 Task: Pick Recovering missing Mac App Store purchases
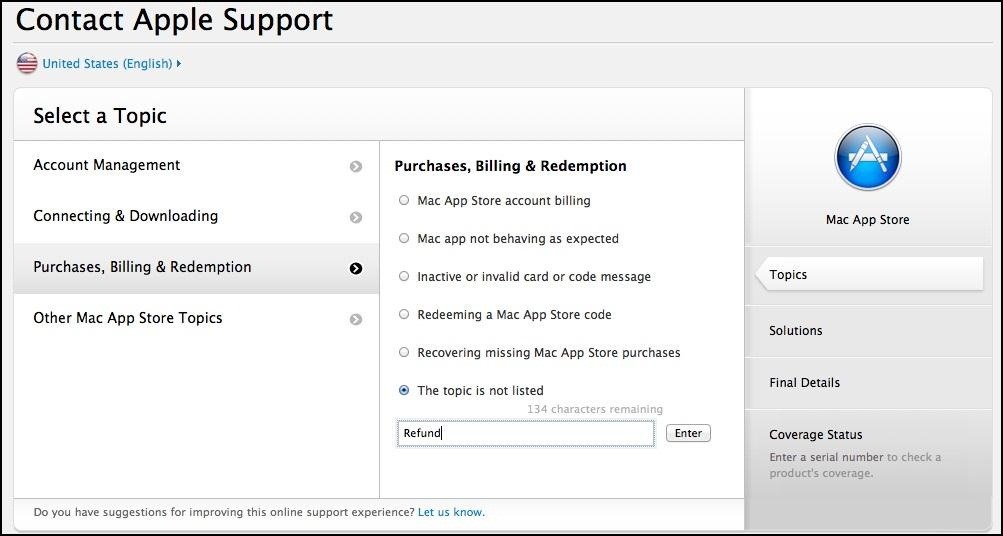[404, 352]
